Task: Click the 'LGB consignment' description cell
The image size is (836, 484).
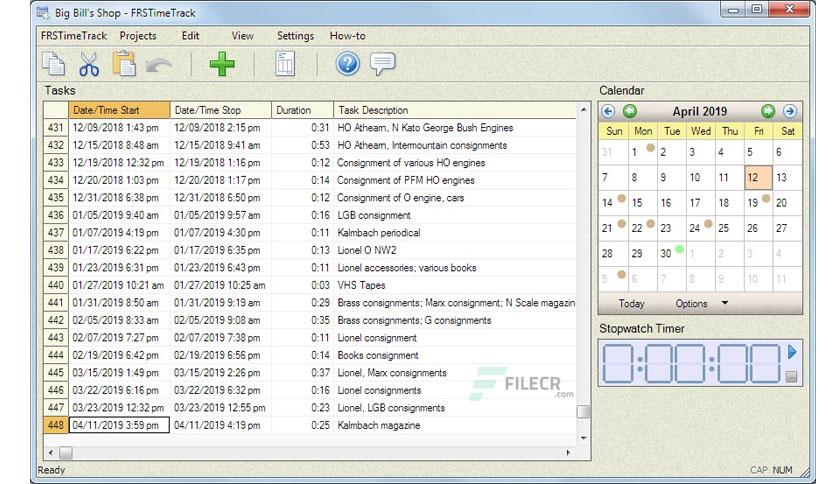Action: coord(455,215)
